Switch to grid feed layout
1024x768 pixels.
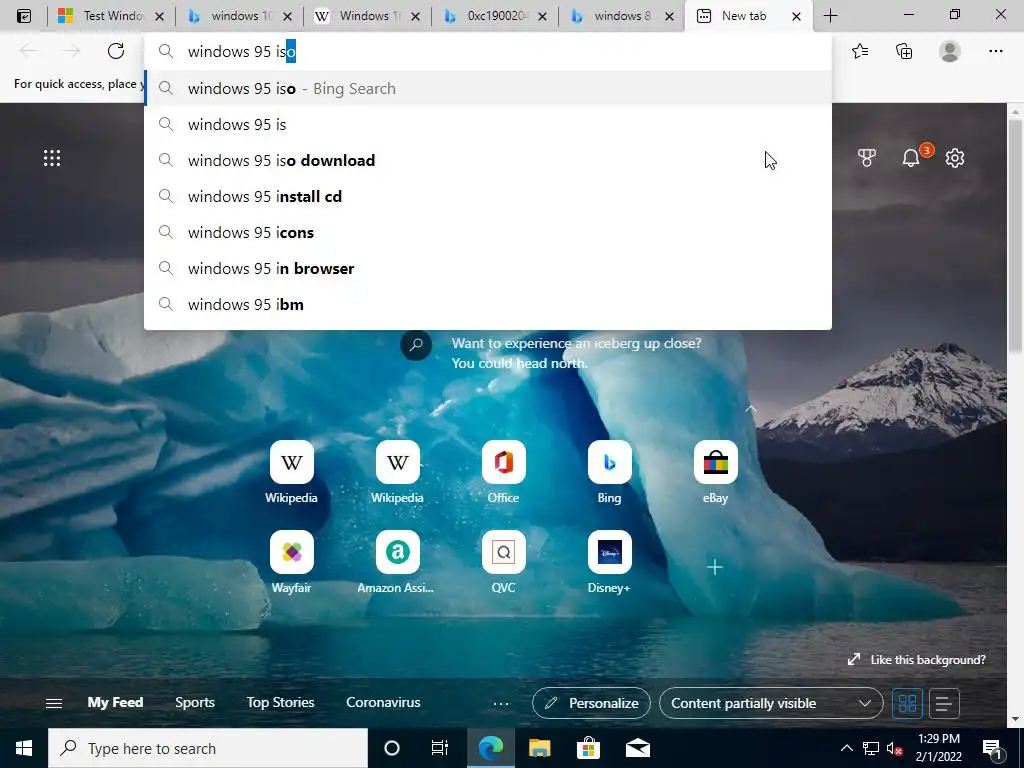coord(907,703)
